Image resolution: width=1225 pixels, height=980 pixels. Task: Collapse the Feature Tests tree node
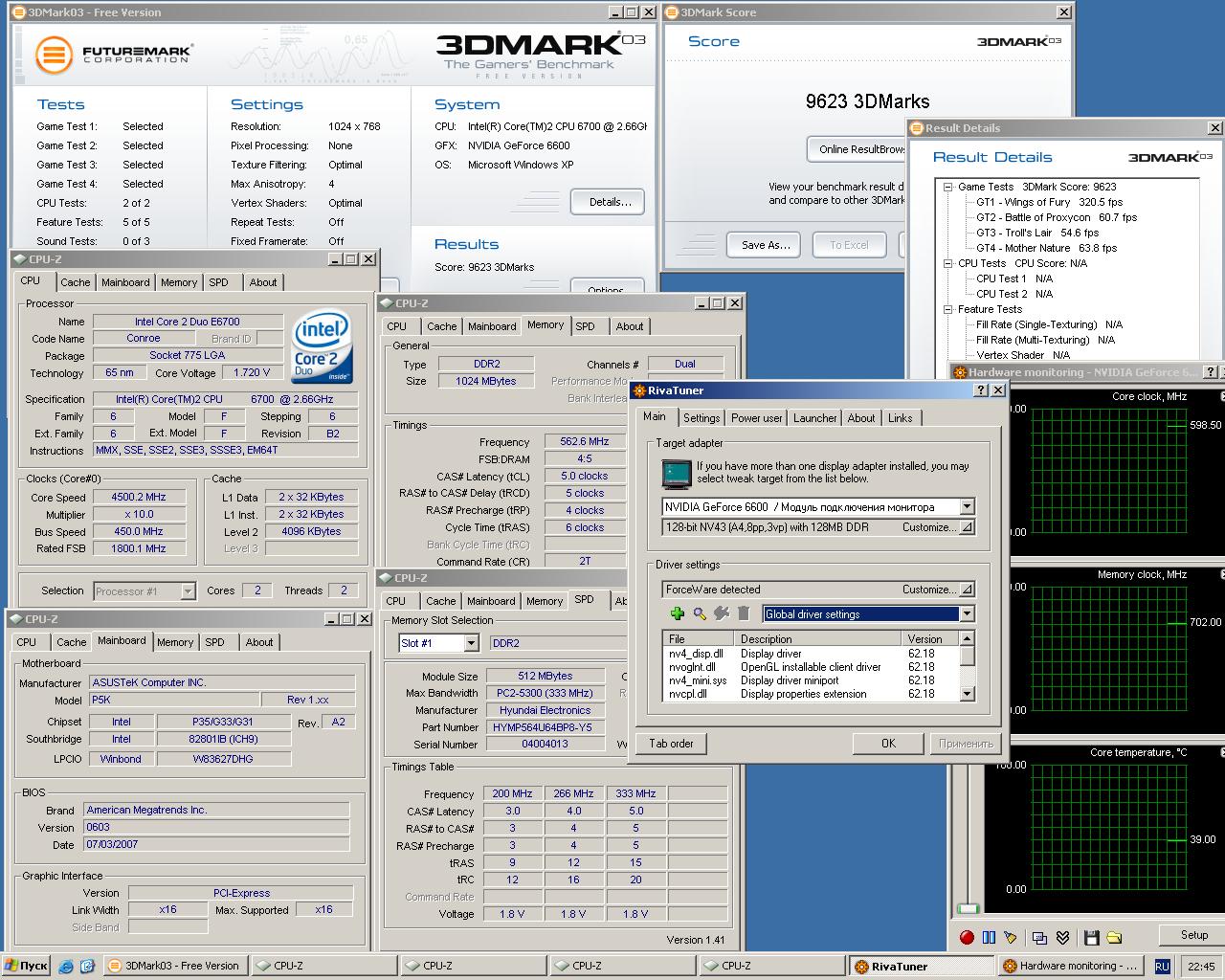pos(948,310)
